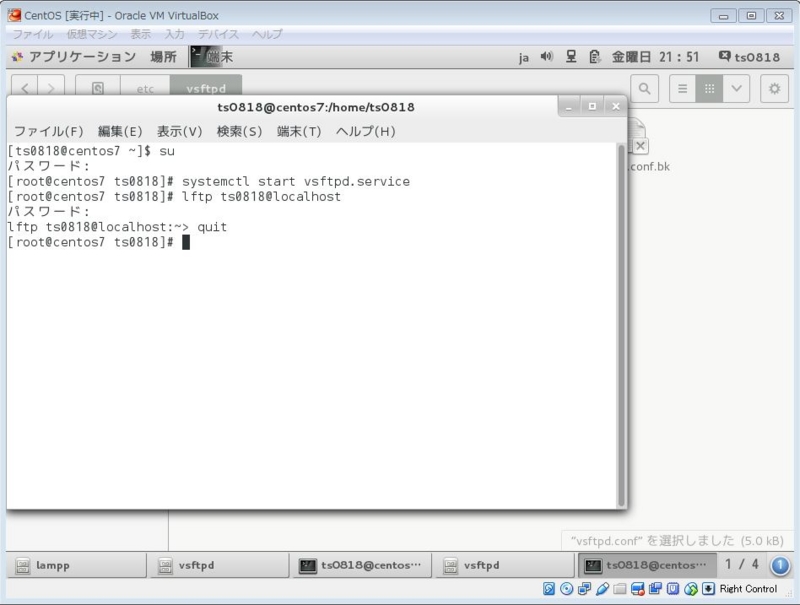Open view options dropdown arrow in Files
Screen dimensions: 800x605
tap(736, 89)
